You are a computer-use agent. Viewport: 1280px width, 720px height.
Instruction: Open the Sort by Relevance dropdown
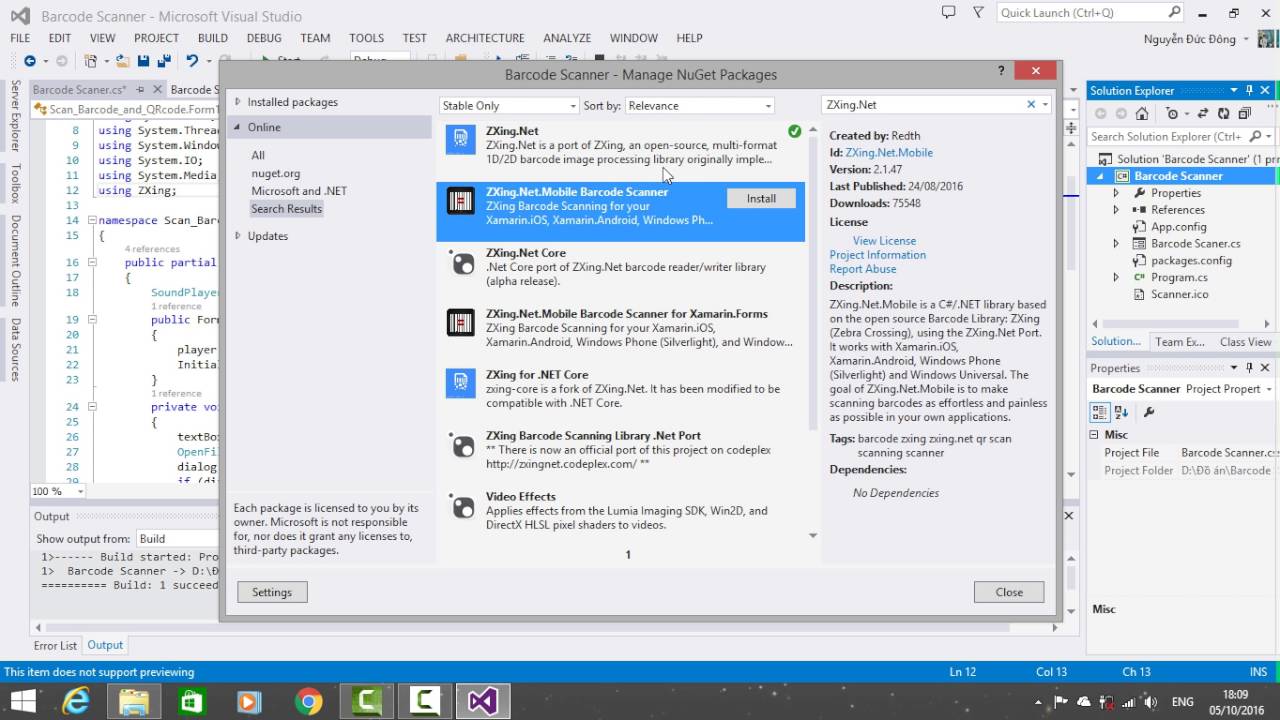point(700,105)
